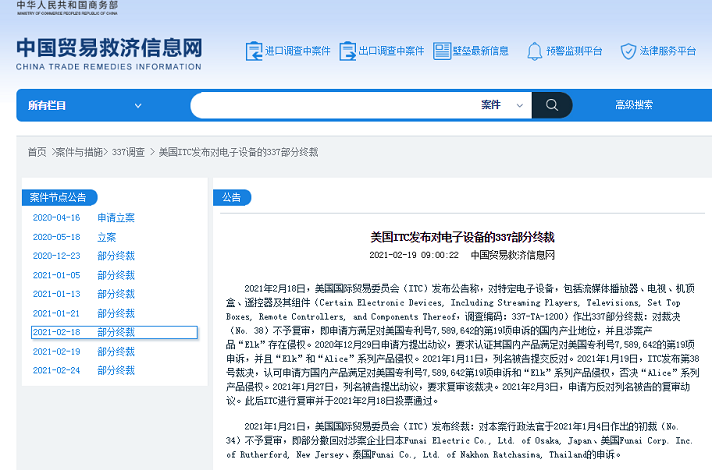Open the 2021-02-19 部分终裁 entry
Image resolution: width=712 pixels, height=470 pixels.
(84, 351)
